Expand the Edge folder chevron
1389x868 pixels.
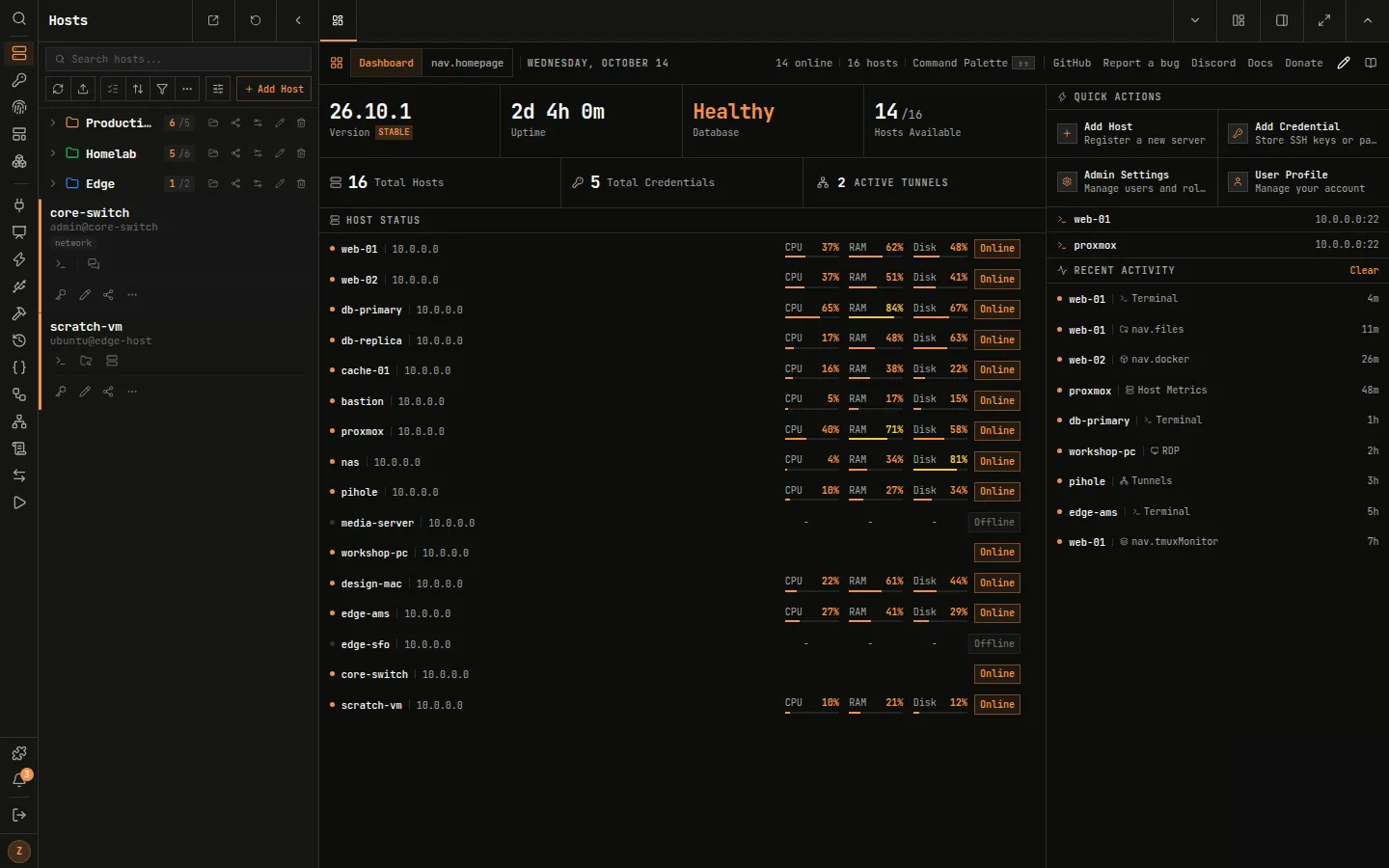point(53,183)
